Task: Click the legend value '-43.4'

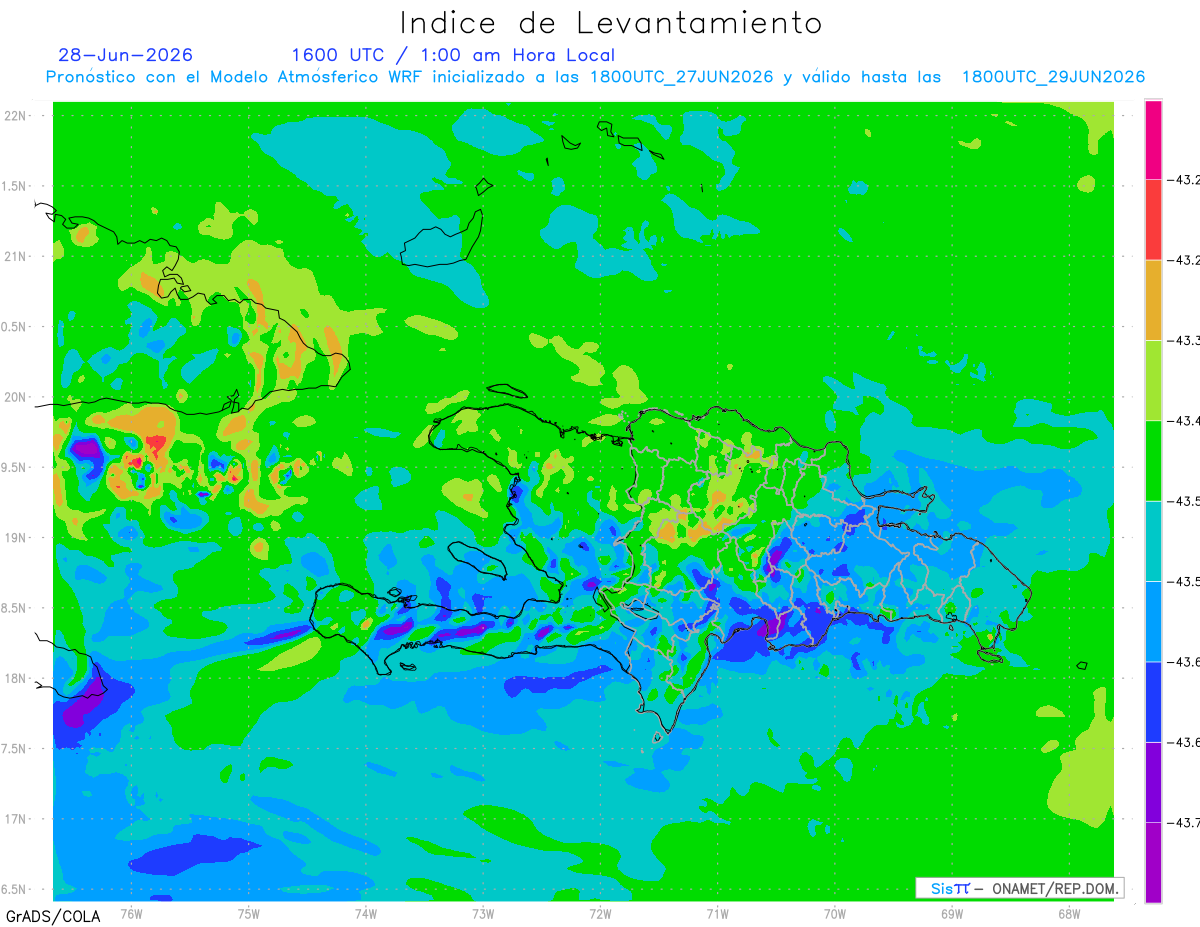Action: coord(1184,421)
